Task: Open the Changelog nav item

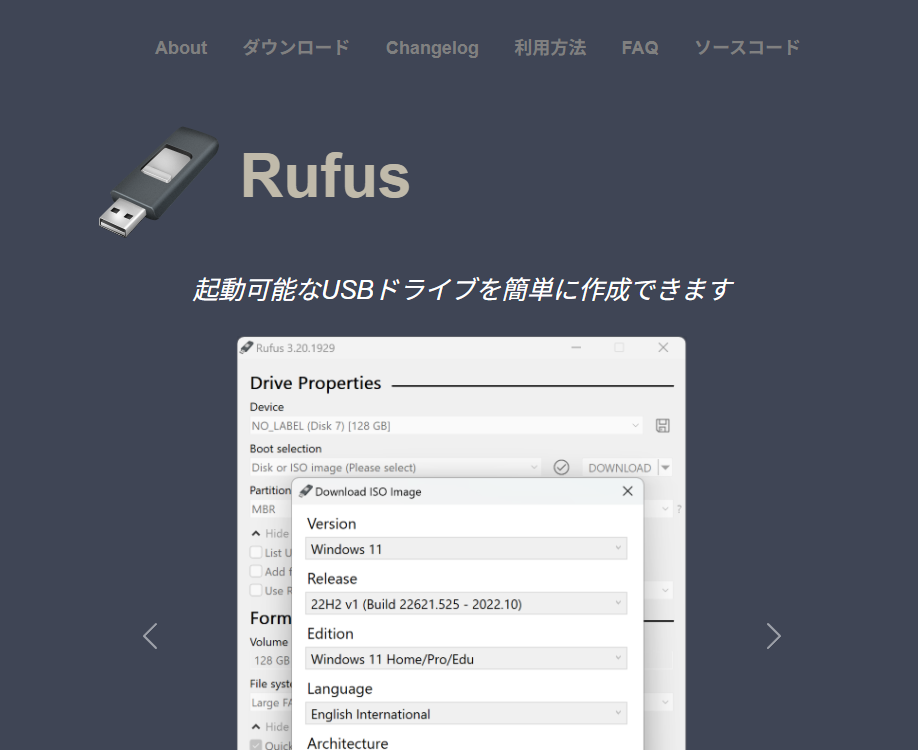Action: click(x=432, y=48)
